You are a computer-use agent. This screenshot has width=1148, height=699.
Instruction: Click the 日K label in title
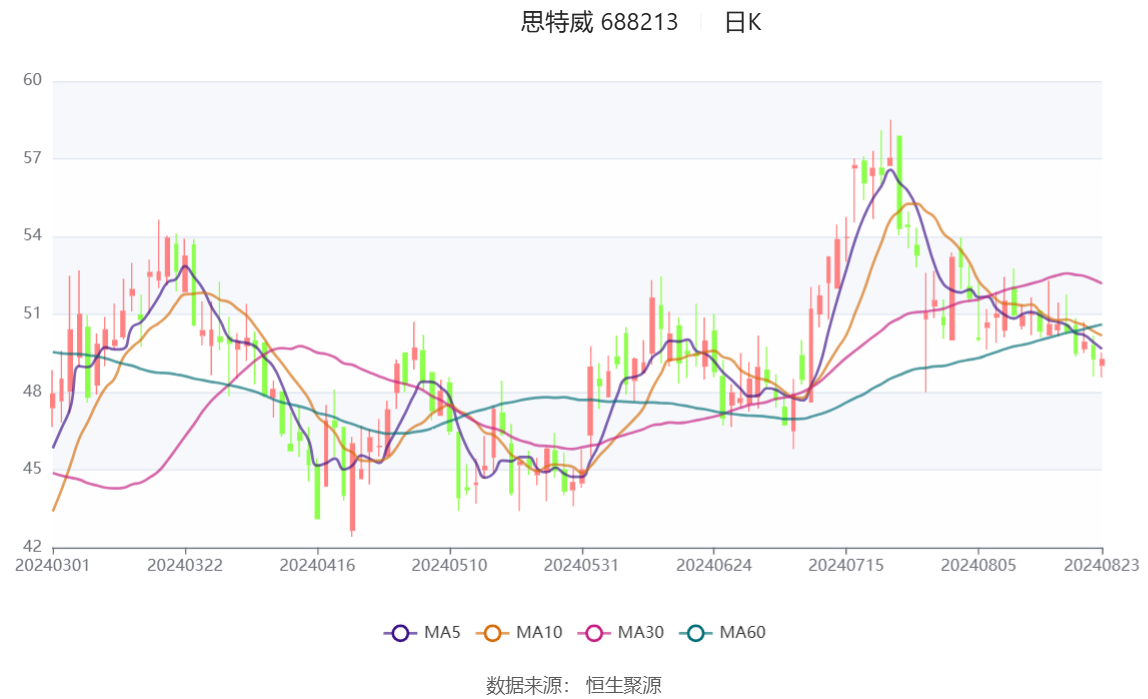tap(742, 22)
